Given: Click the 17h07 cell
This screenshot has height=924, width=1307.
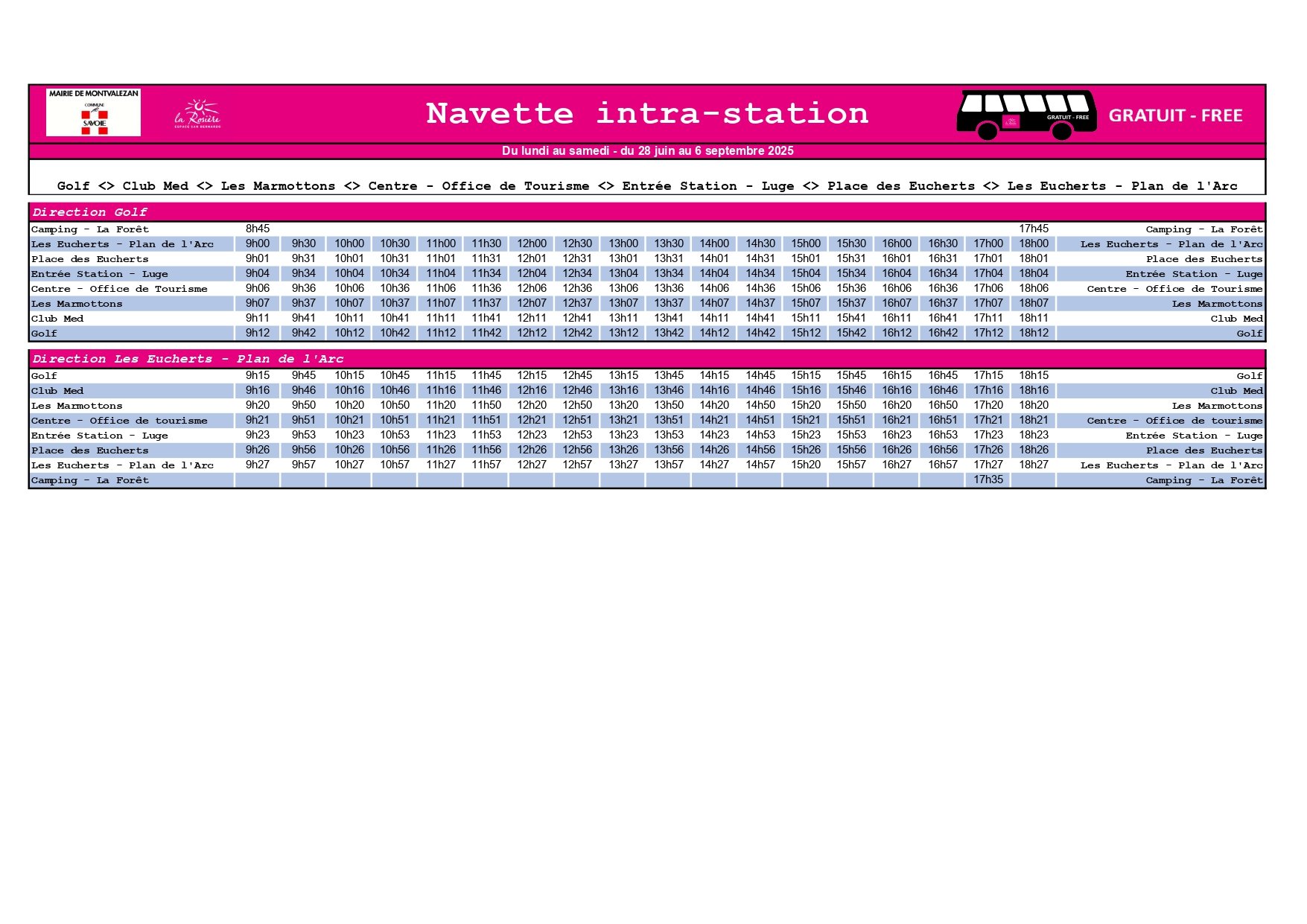Looking at the screenshot, I should [x=988, y=303].
